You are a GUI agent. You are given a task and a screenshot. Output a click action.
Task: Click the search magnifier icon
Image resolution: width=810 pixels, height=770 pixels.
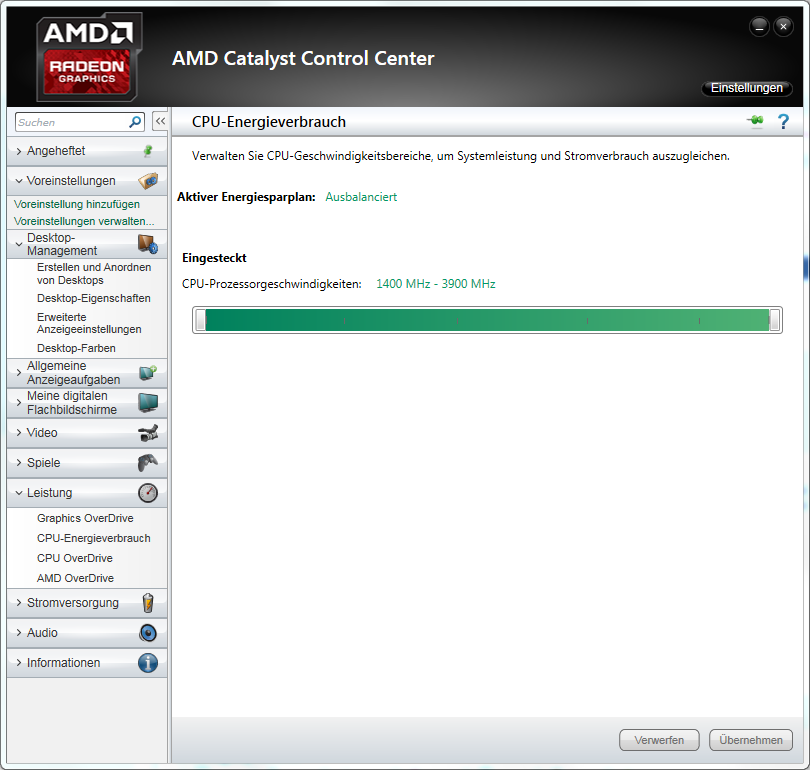click(x=135, y=122)
